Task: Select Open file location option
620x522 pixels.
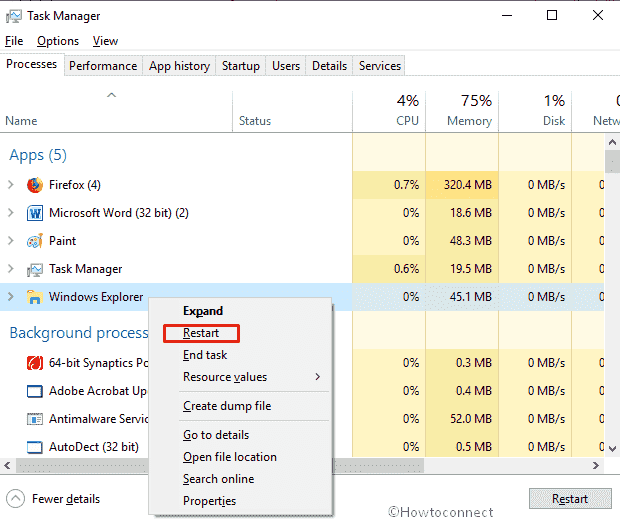Action: (230, 457)
